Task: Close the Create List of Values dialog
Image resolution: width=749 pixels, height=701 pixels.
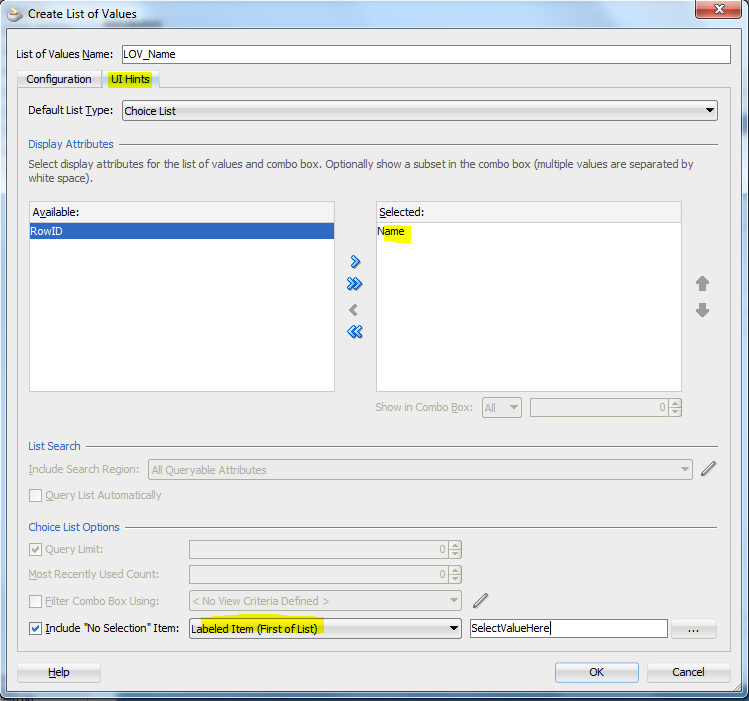Action: point(718,9)
